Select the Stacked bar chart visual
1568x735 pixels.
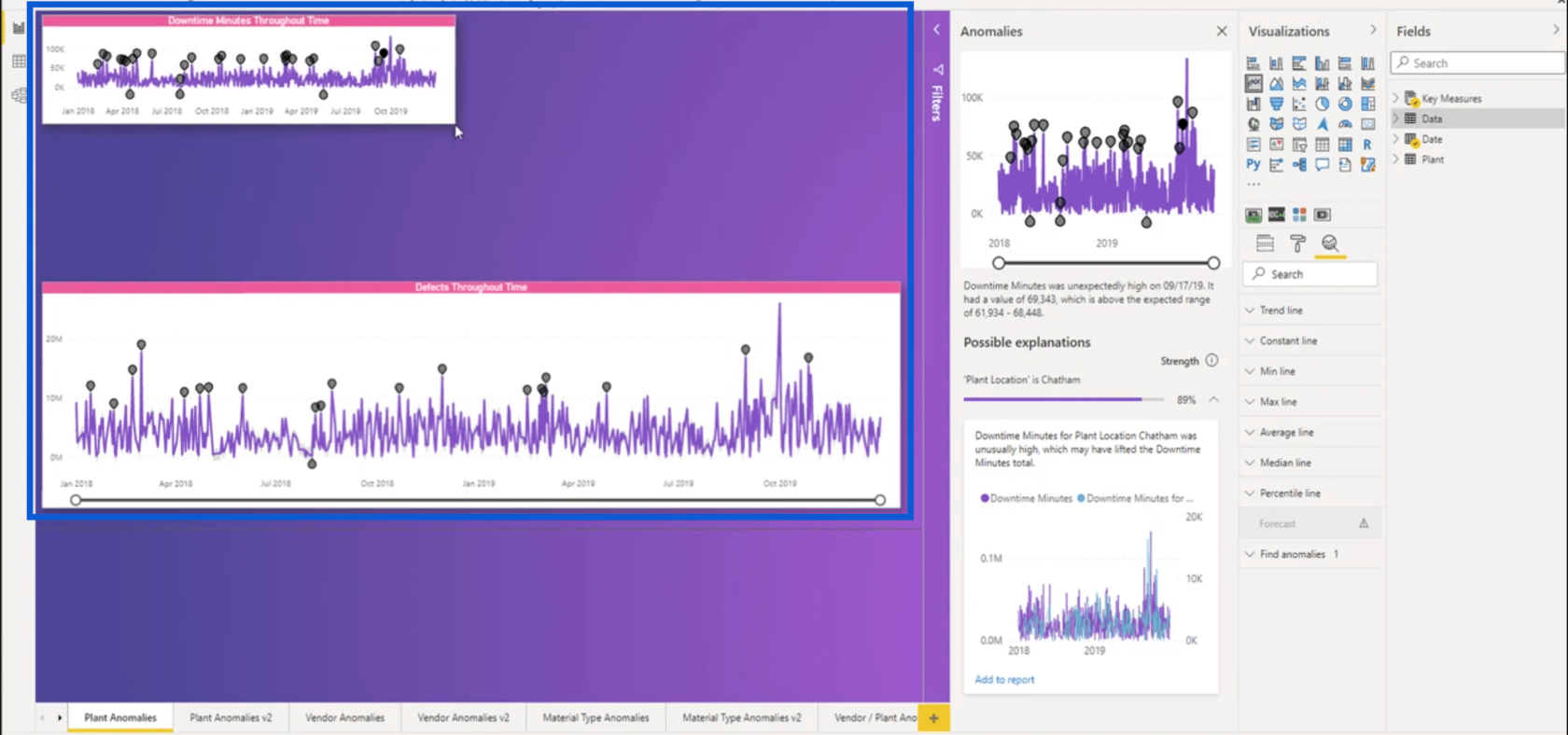(1253, 63)
